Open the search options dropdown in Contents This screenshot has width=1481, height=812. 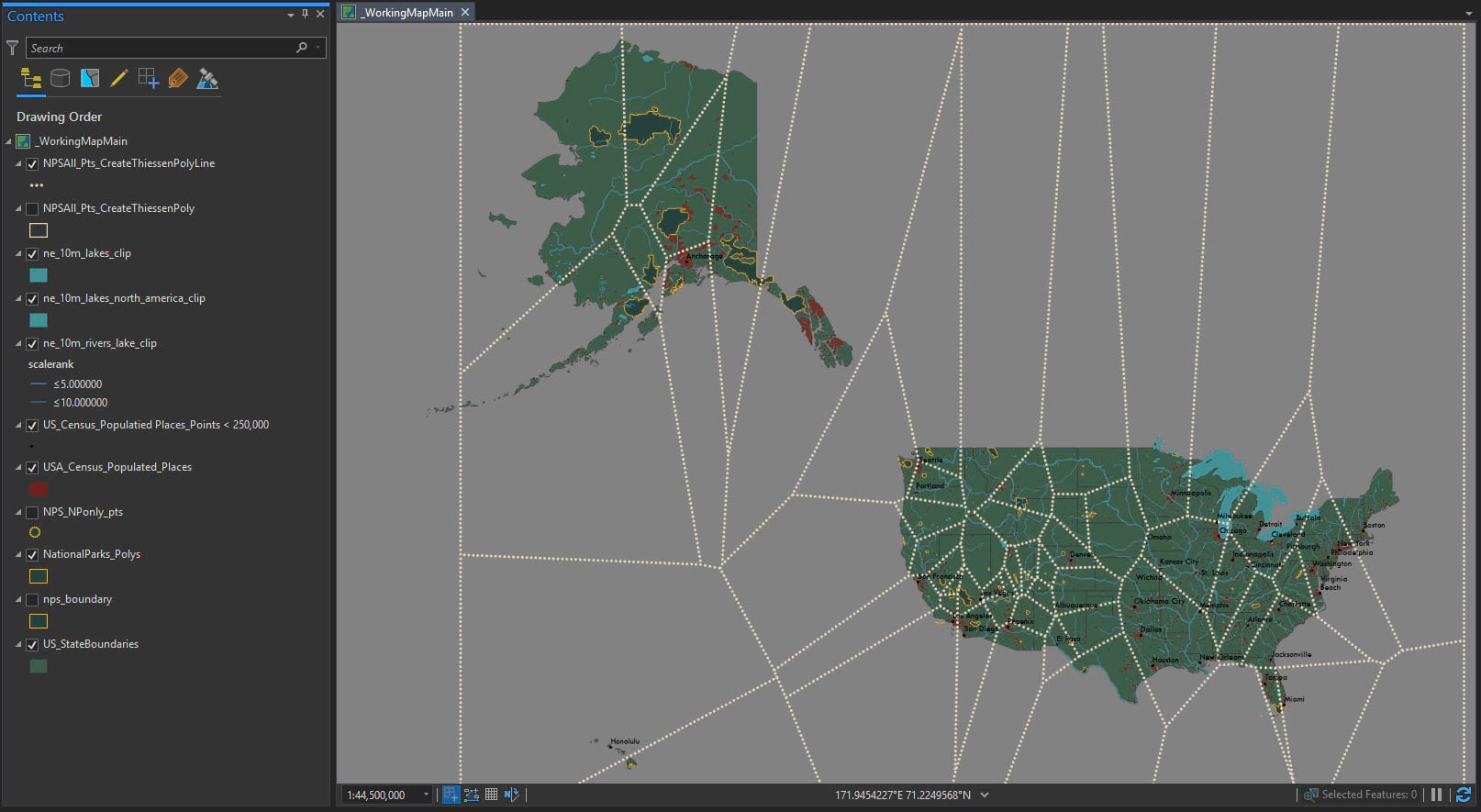(318, 48)
